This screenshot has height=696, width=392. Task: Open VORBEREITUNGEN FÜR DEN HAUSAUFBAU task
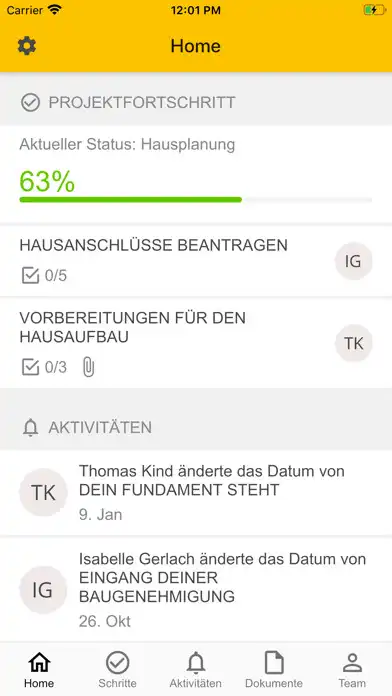pyautogui.click(x=196, y=343)
